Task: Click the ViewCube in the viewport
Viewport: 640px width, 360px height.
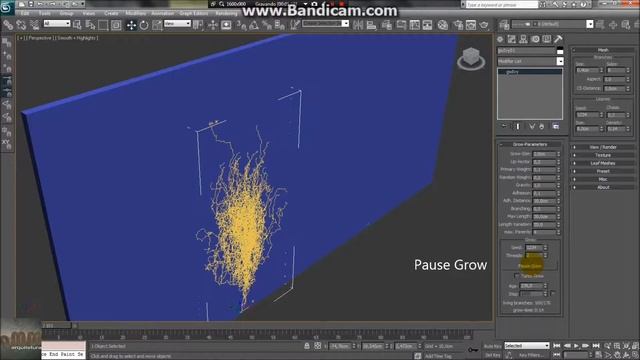Action: pyautogui.click(x=471, y=58)
